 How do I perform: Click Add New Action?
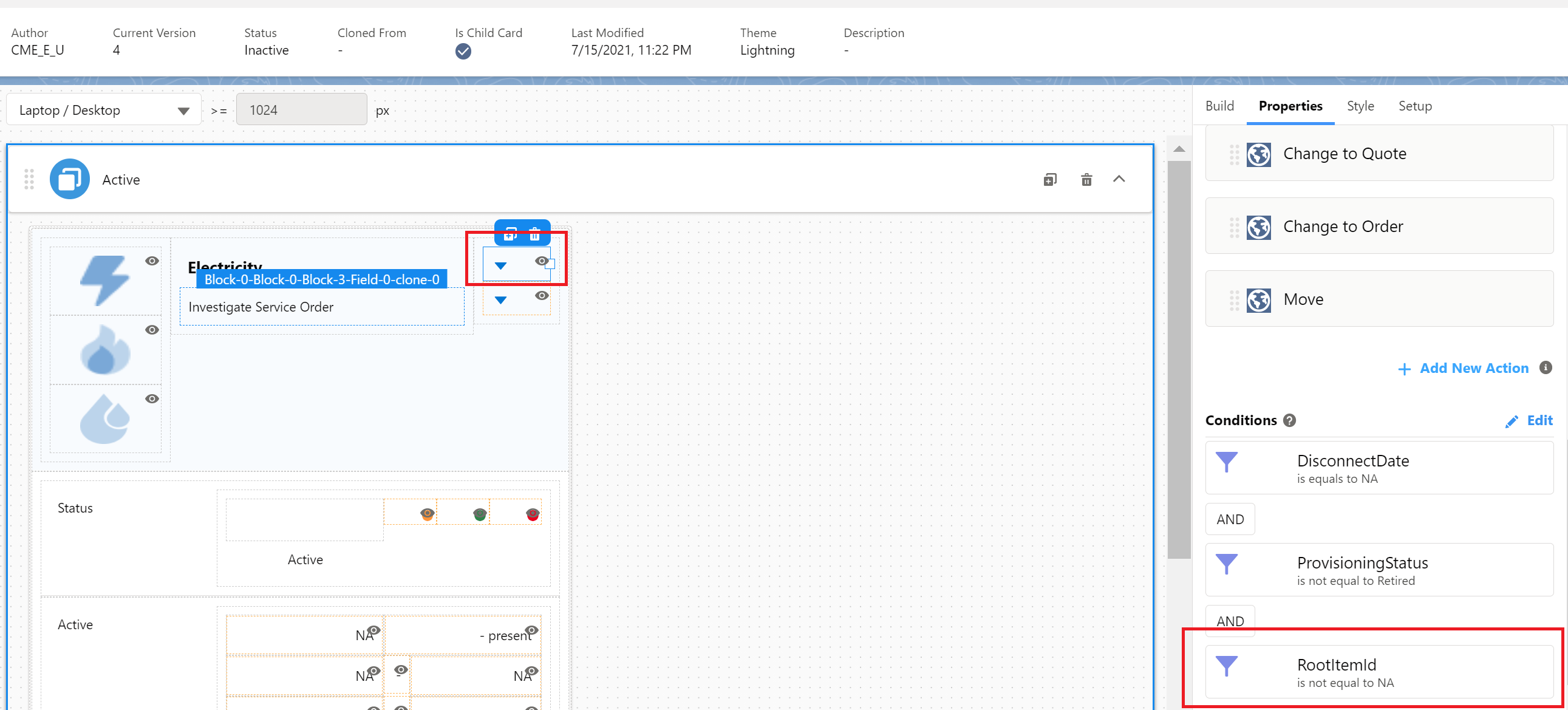[1474, 368]
